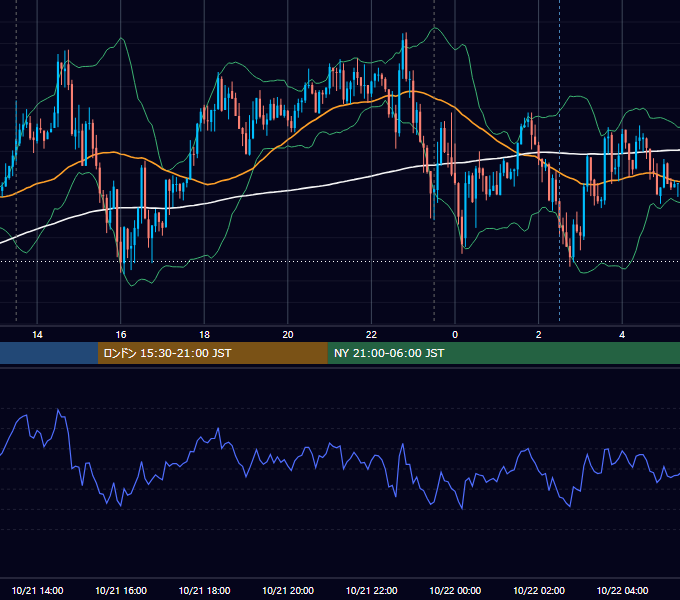This screenshot has height=600, width=680.
Task: Click hour label 20 on price chart axis
Action: click(x=288, y=335)
